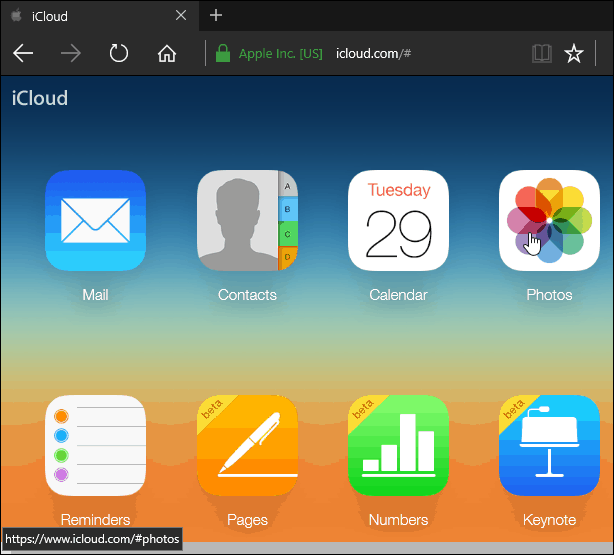Open the Contacts app icon

click(x=247, y=221)
